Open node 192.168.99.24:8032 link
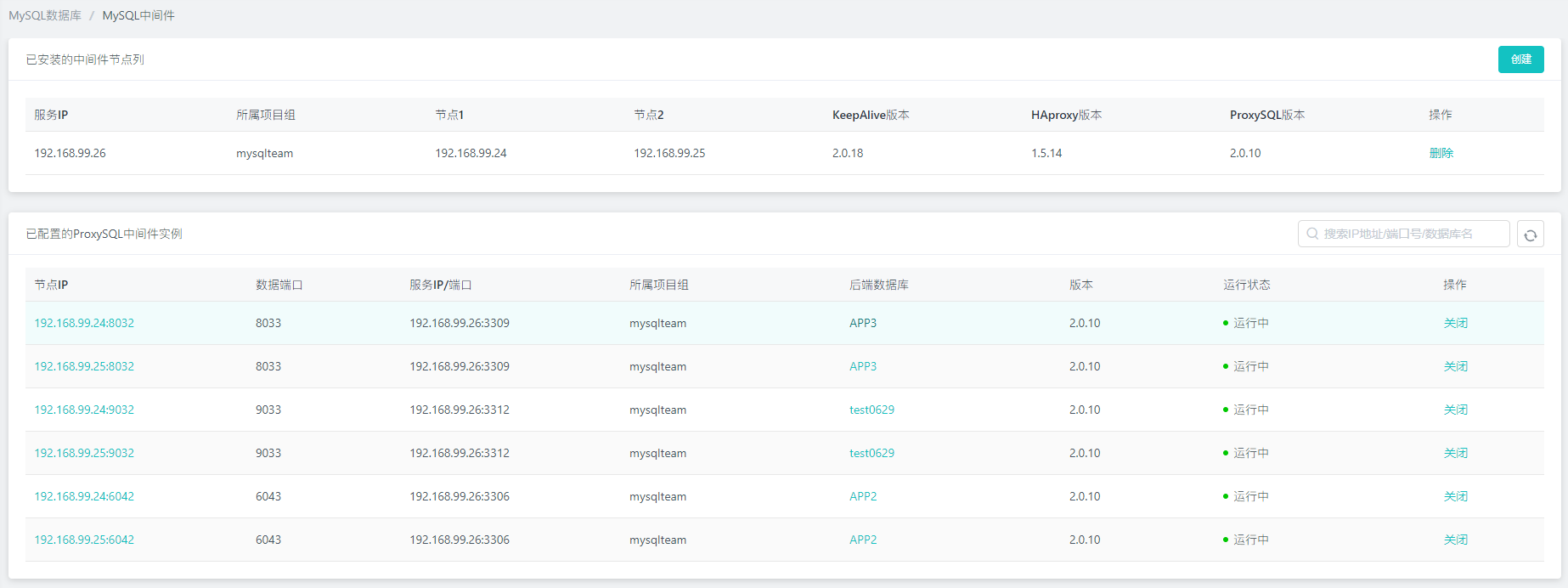Viewport: 1568px width, 588px height. (x=84, y=323)
